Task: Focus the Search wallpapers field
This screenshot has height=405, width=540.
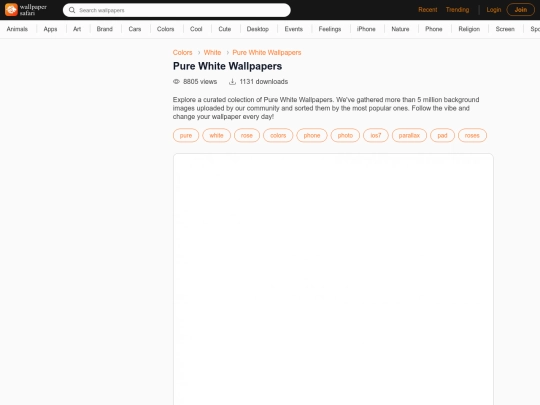Action: 177,10
